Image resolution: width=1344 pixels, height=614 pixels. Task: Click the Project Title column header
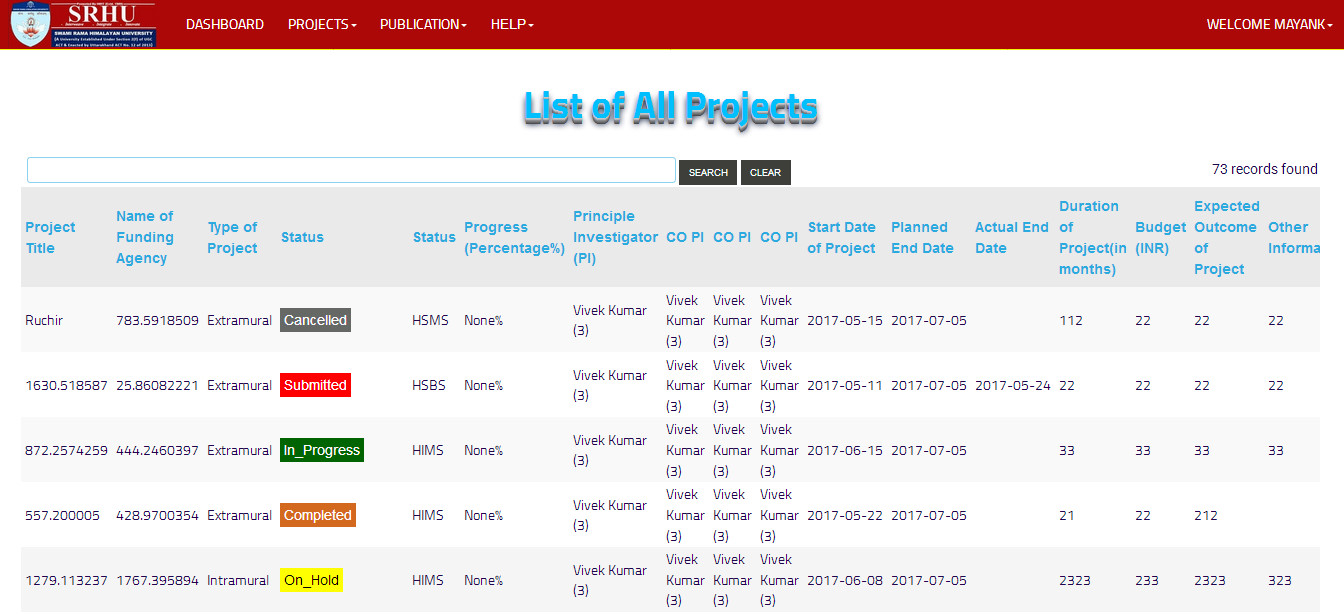[x=50, y=237]
